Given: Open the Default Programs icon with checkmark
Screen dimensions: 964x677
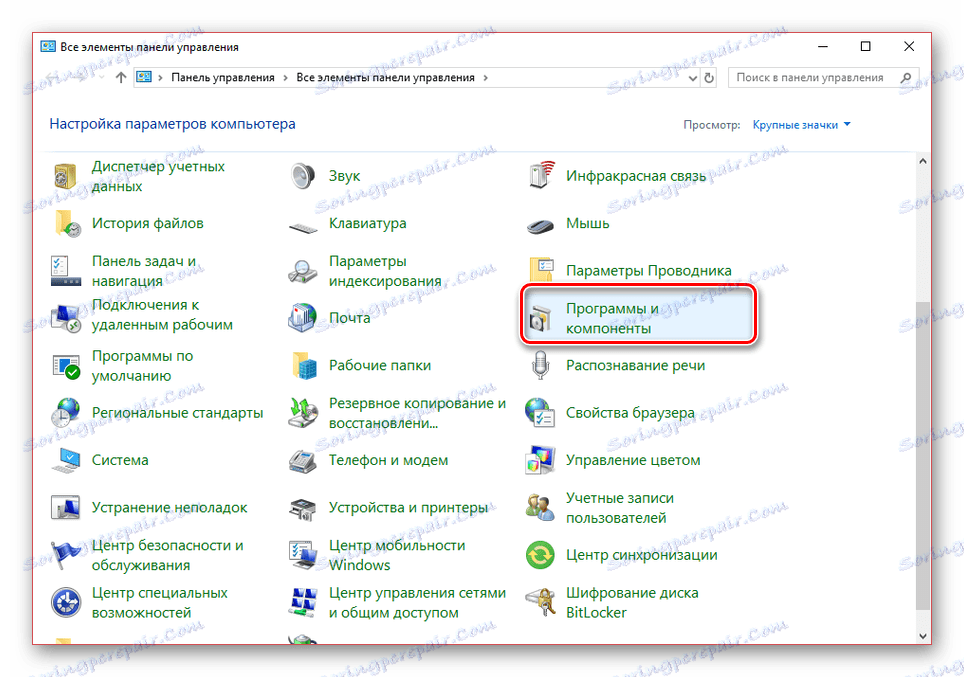Looking at the screenshot, I should (66, 366).
